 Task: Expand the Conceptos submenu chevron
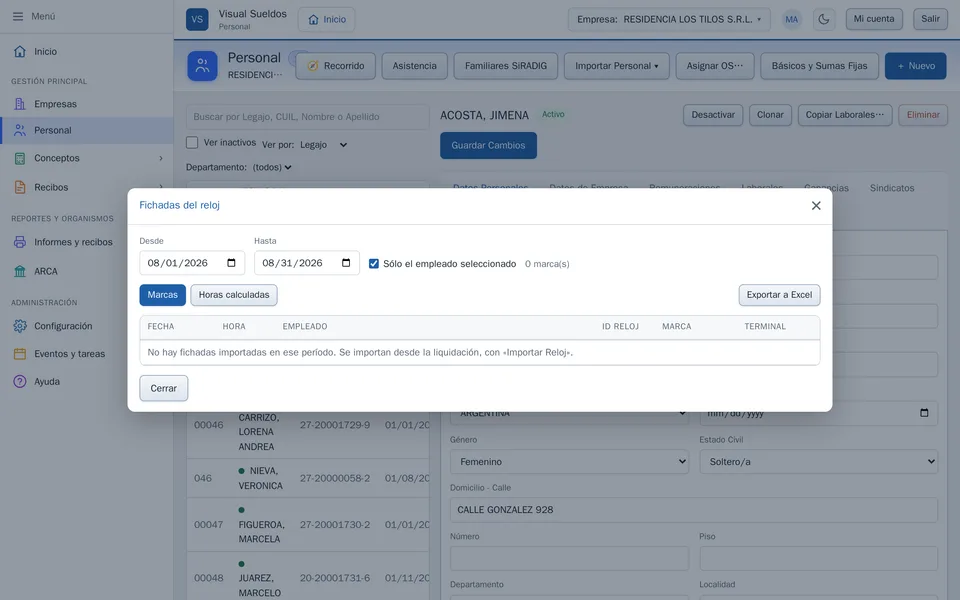(161, 158)
